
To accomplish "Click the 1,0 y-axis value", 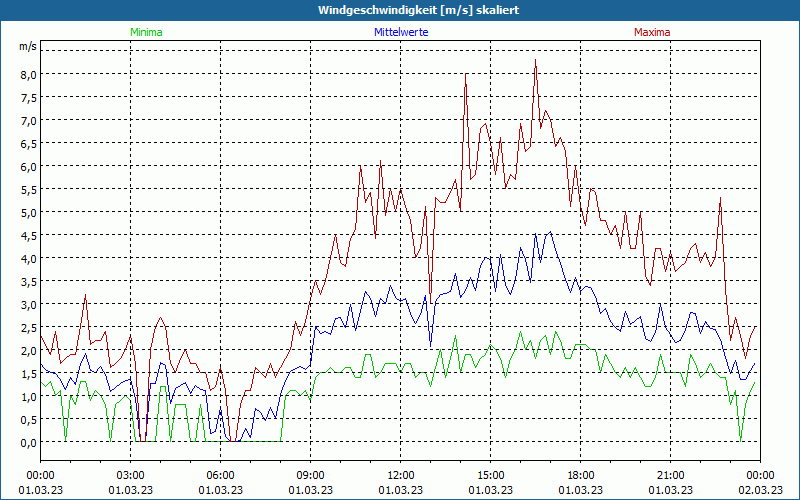I will [29, 396].
